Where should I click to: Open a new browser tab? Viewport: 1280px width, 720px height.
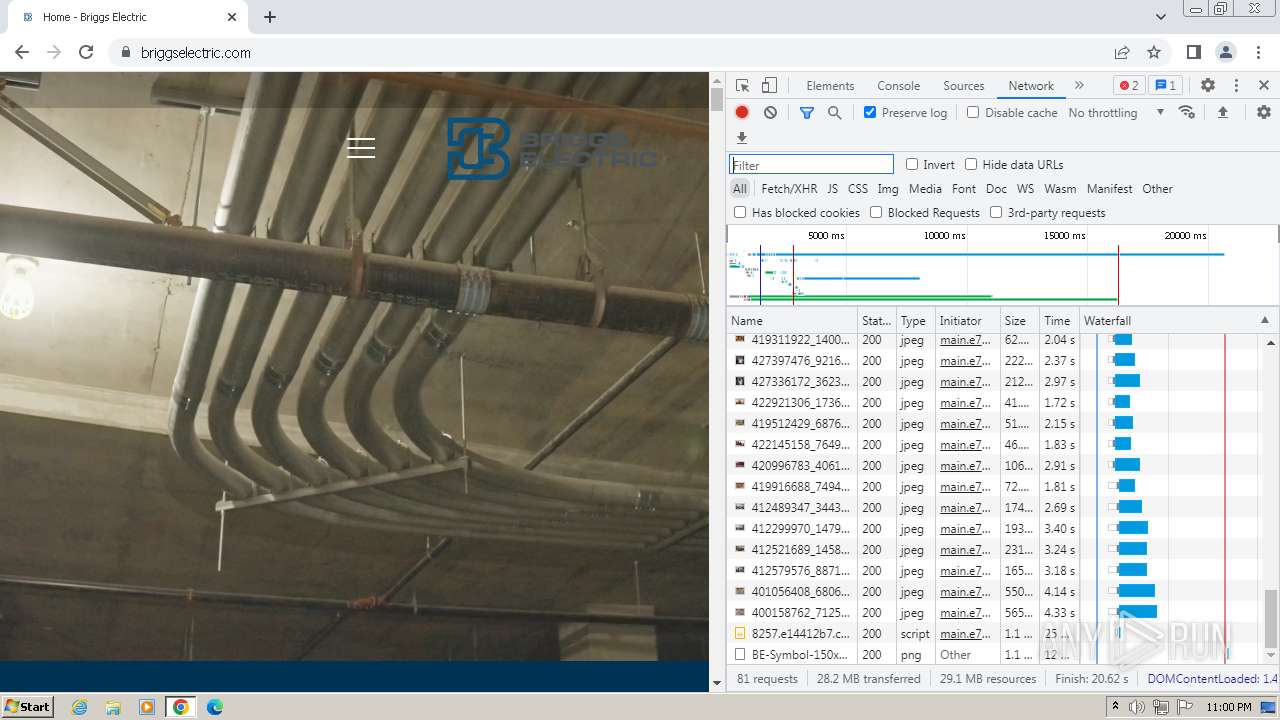tap(270, 17)
